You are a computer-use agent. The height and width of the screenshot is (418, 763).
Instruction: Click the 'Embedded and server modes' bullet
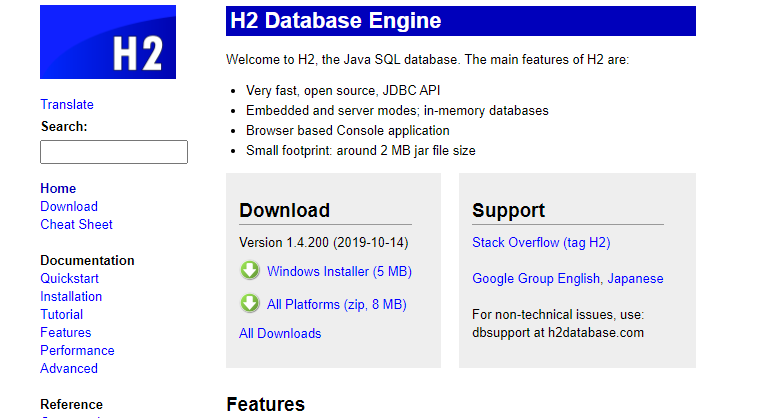[x=397, y=110]
